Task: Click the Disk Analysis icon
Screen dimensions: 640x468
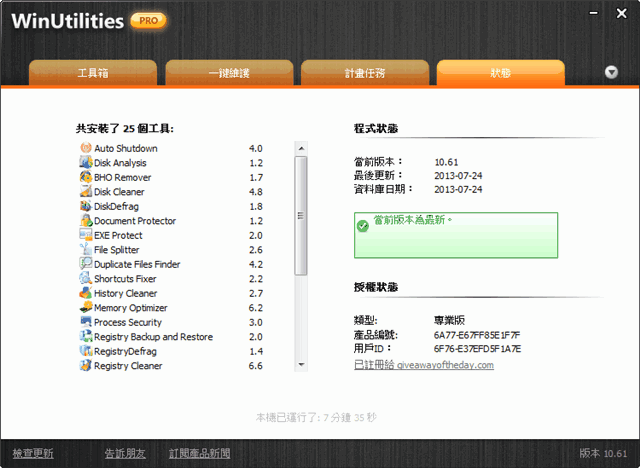Action: [x=86, y=162]
